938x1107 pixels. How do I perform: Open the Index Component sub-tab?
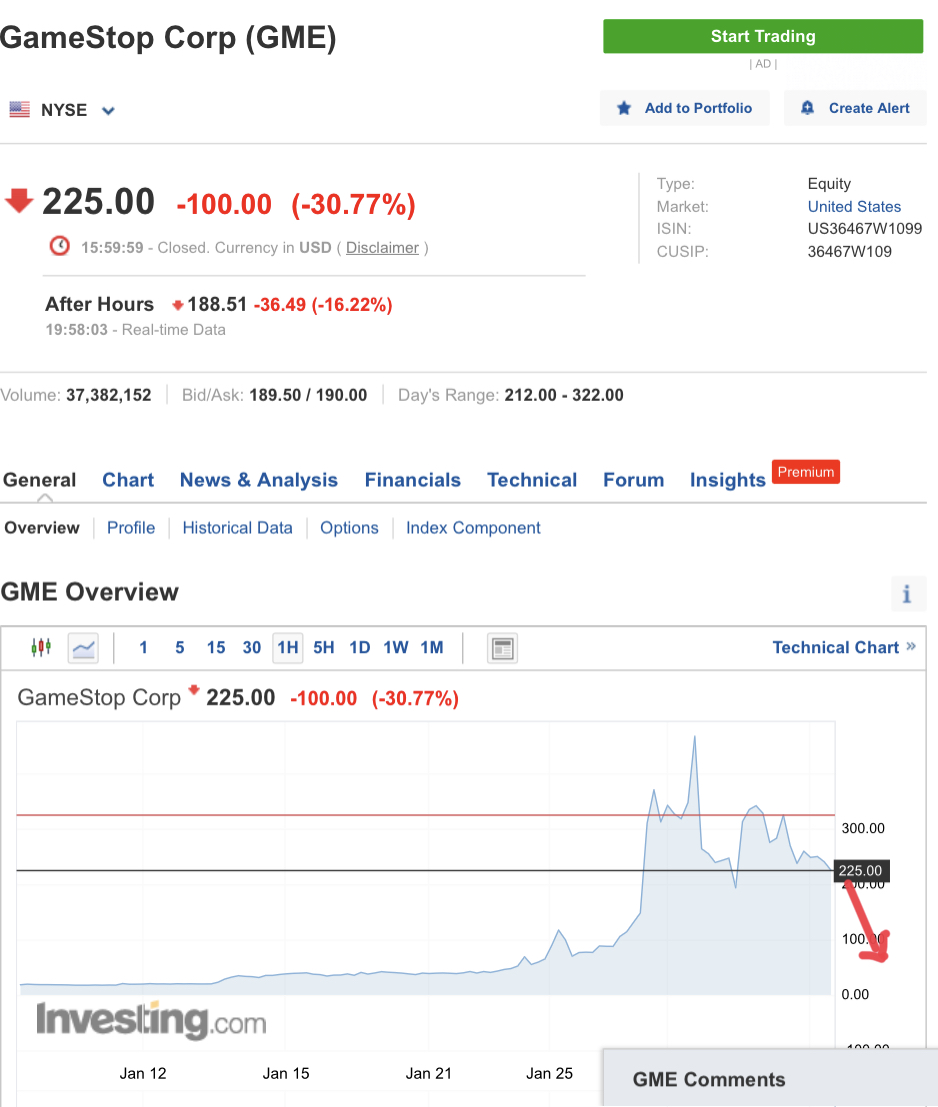coord(473,527)
